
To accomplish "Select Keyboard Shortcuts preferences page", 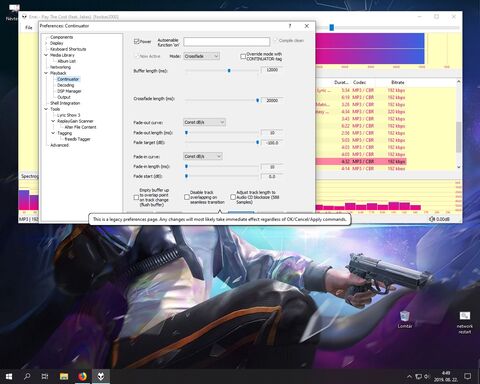I will coord(68,49).
